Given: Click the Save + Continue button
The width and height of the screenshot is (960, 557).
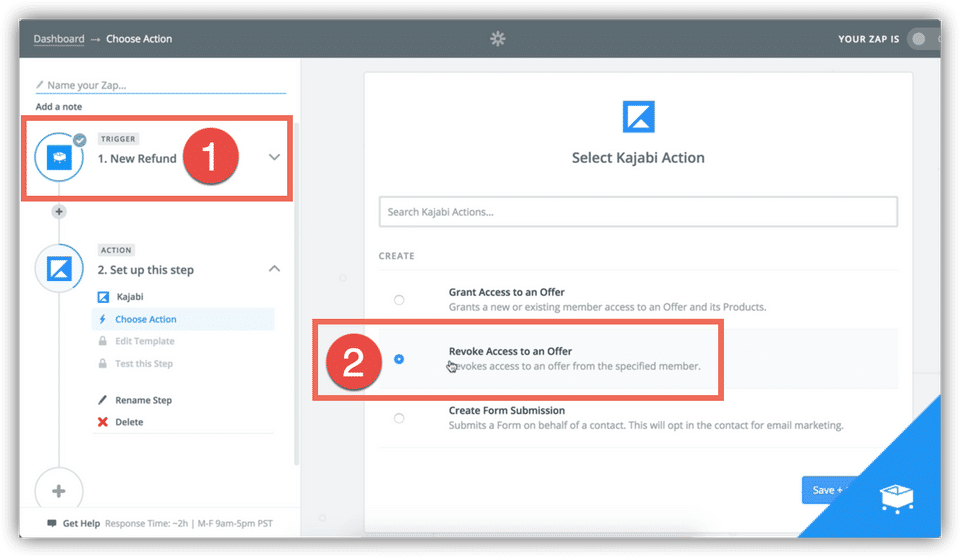Looking at the screenshot, I should point(828,490).
